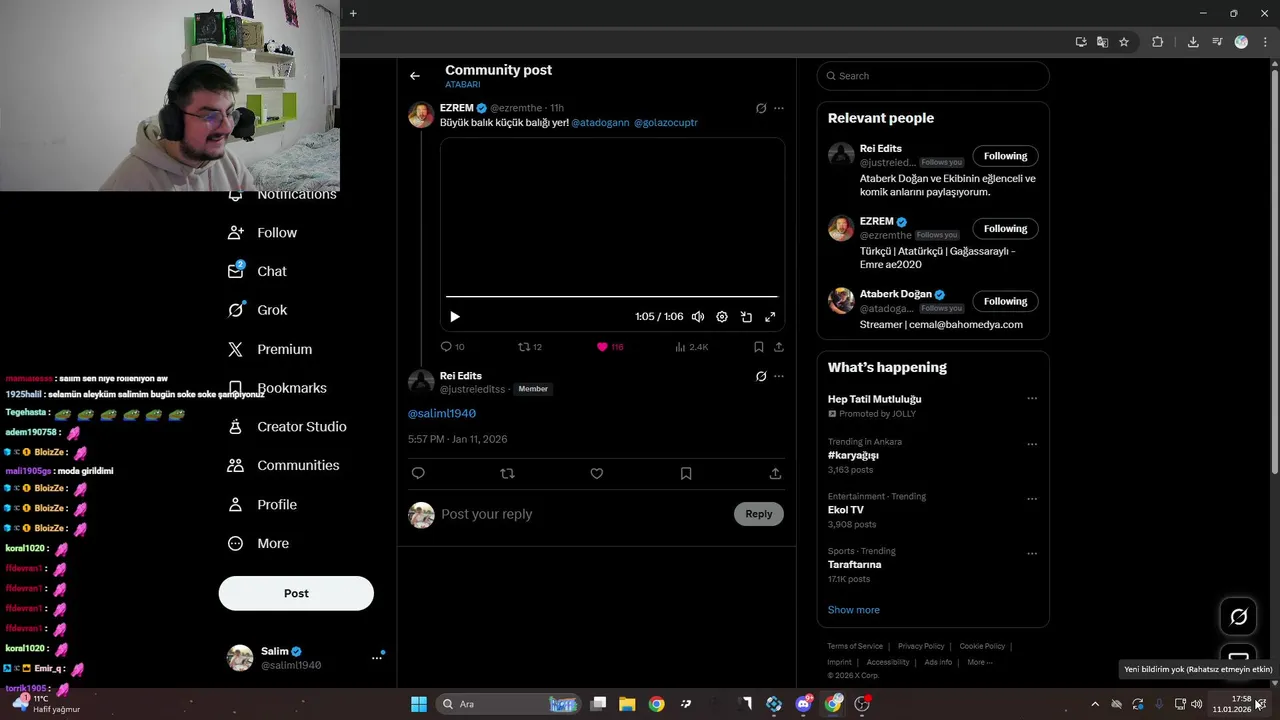Repost EZREM's post with 12 reposts
Screen dimensions: 1280x720
tap(529, 347)
